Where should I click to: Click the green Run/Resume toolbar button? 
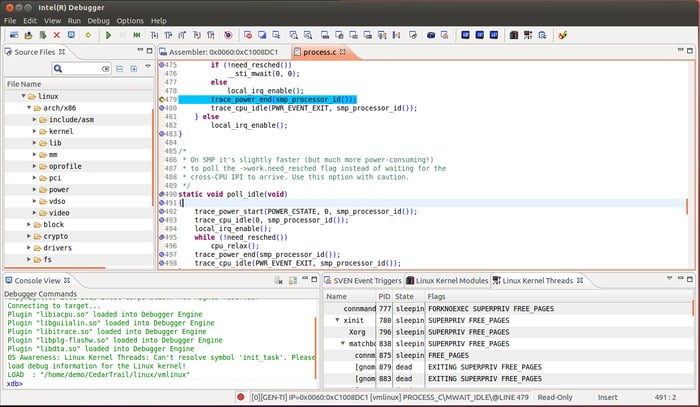pyautogui.click(x=108, y=35)
